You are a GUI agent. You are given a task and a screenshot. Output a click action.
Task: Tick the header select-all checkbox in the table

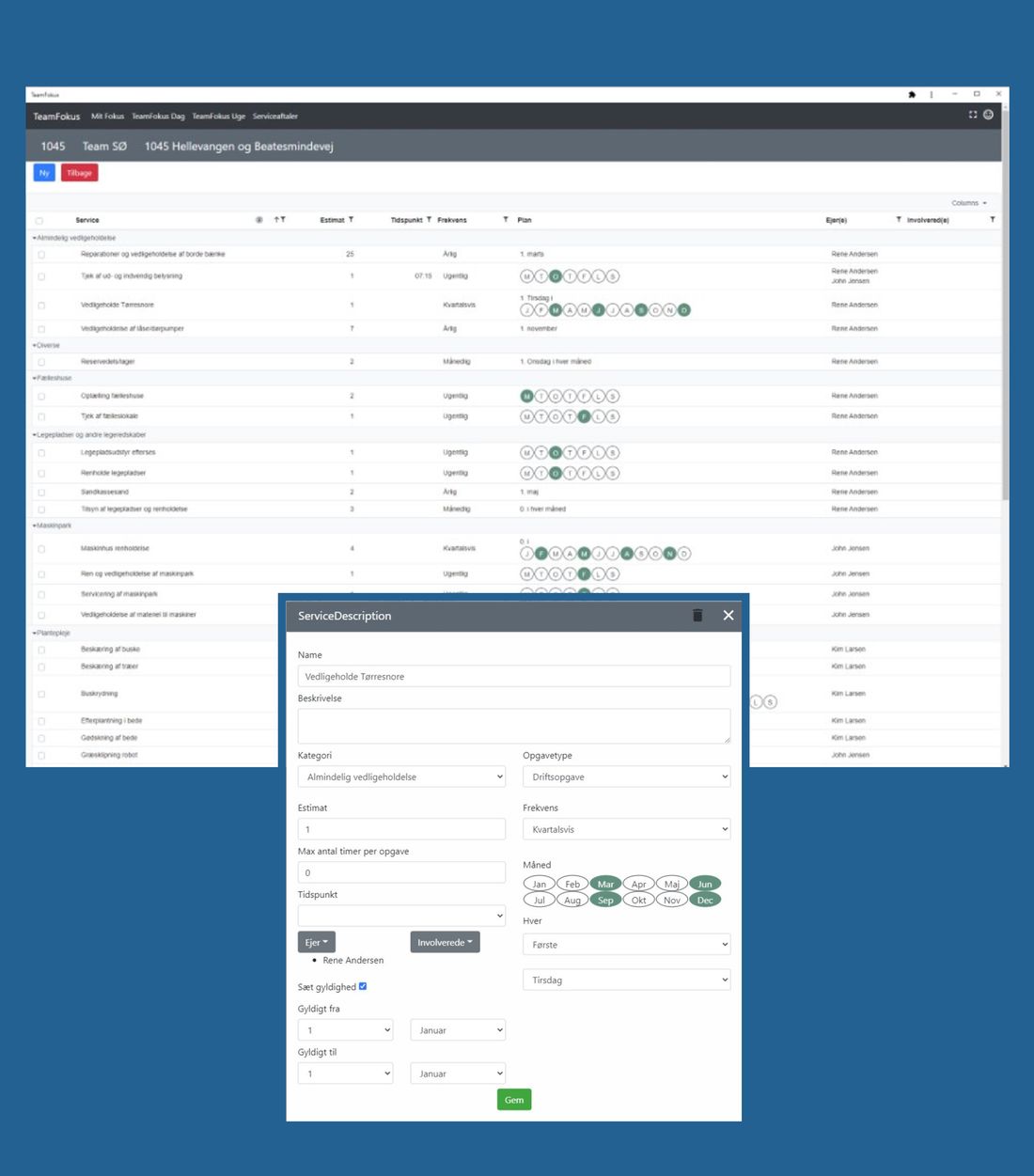pos(39,221)
